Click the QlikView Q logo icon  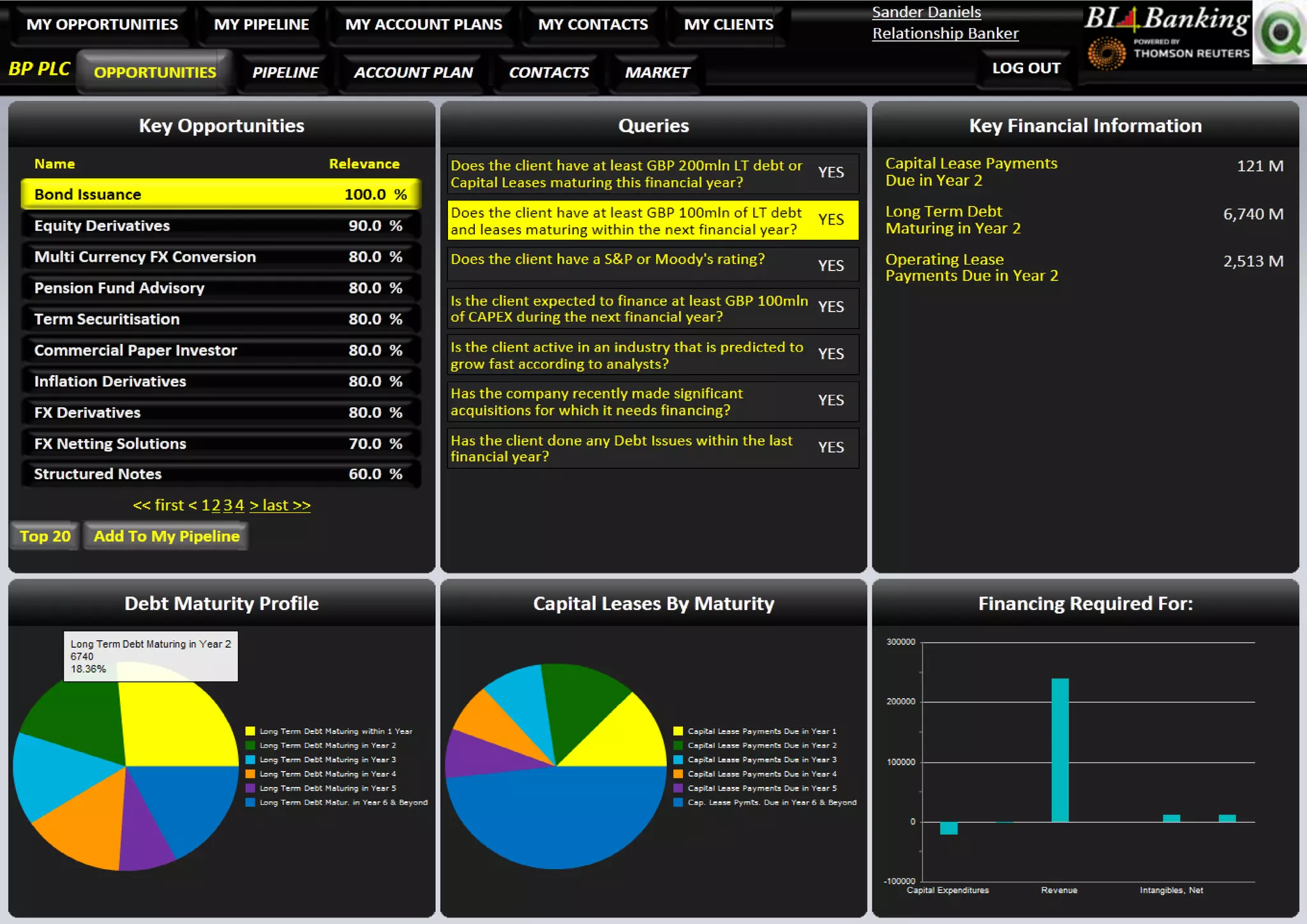click(1280, 32)
